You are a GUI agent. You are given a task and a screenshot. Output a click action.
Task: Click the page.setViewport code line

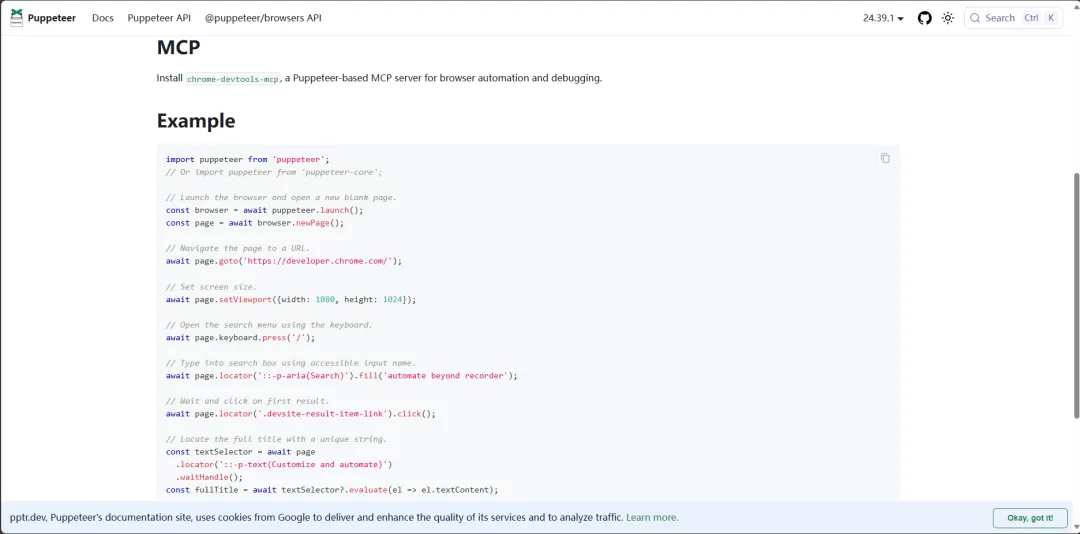click(291, 300)
